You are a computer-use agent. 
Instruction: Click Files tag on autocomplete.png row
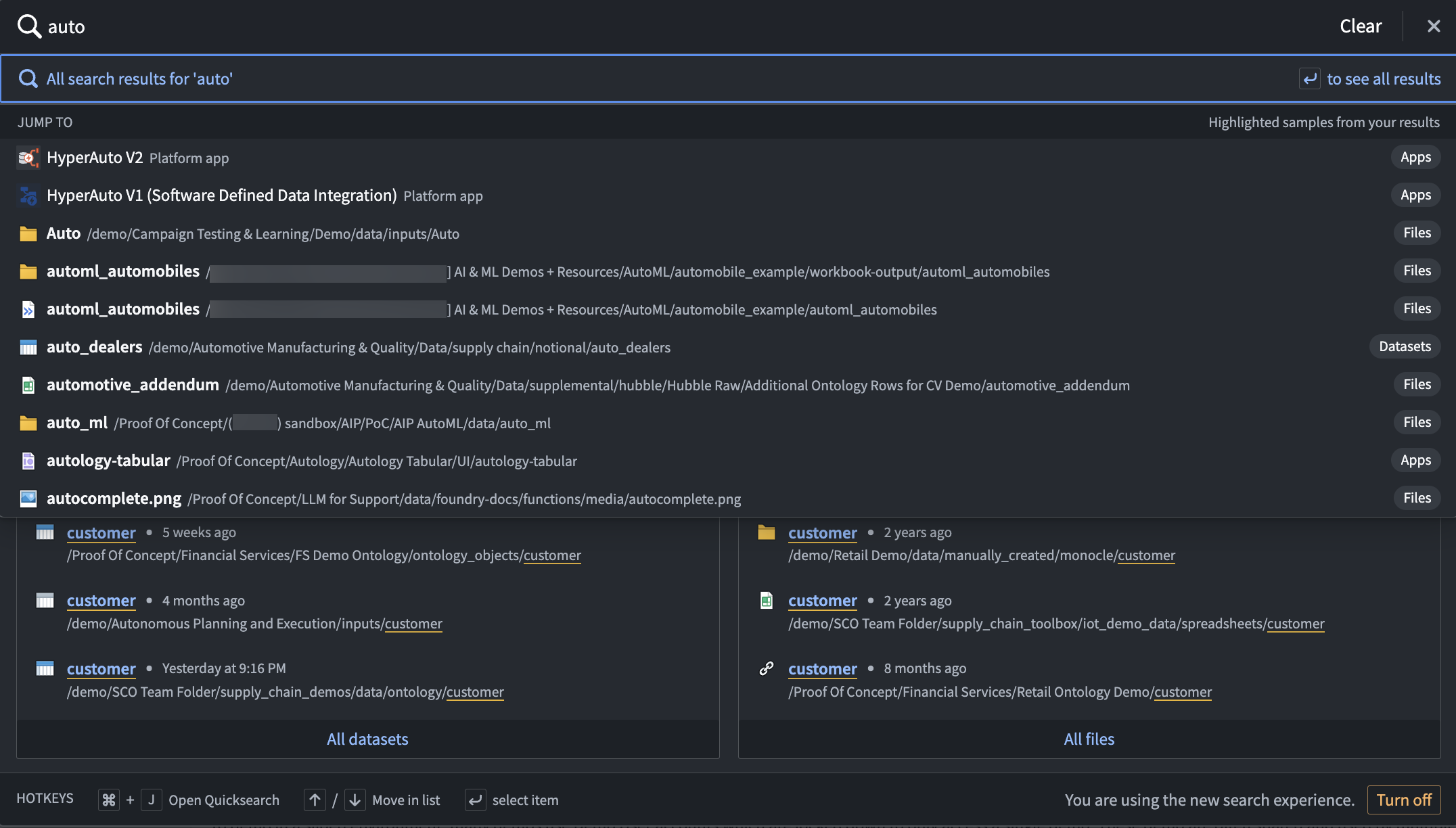[1417, 498]
